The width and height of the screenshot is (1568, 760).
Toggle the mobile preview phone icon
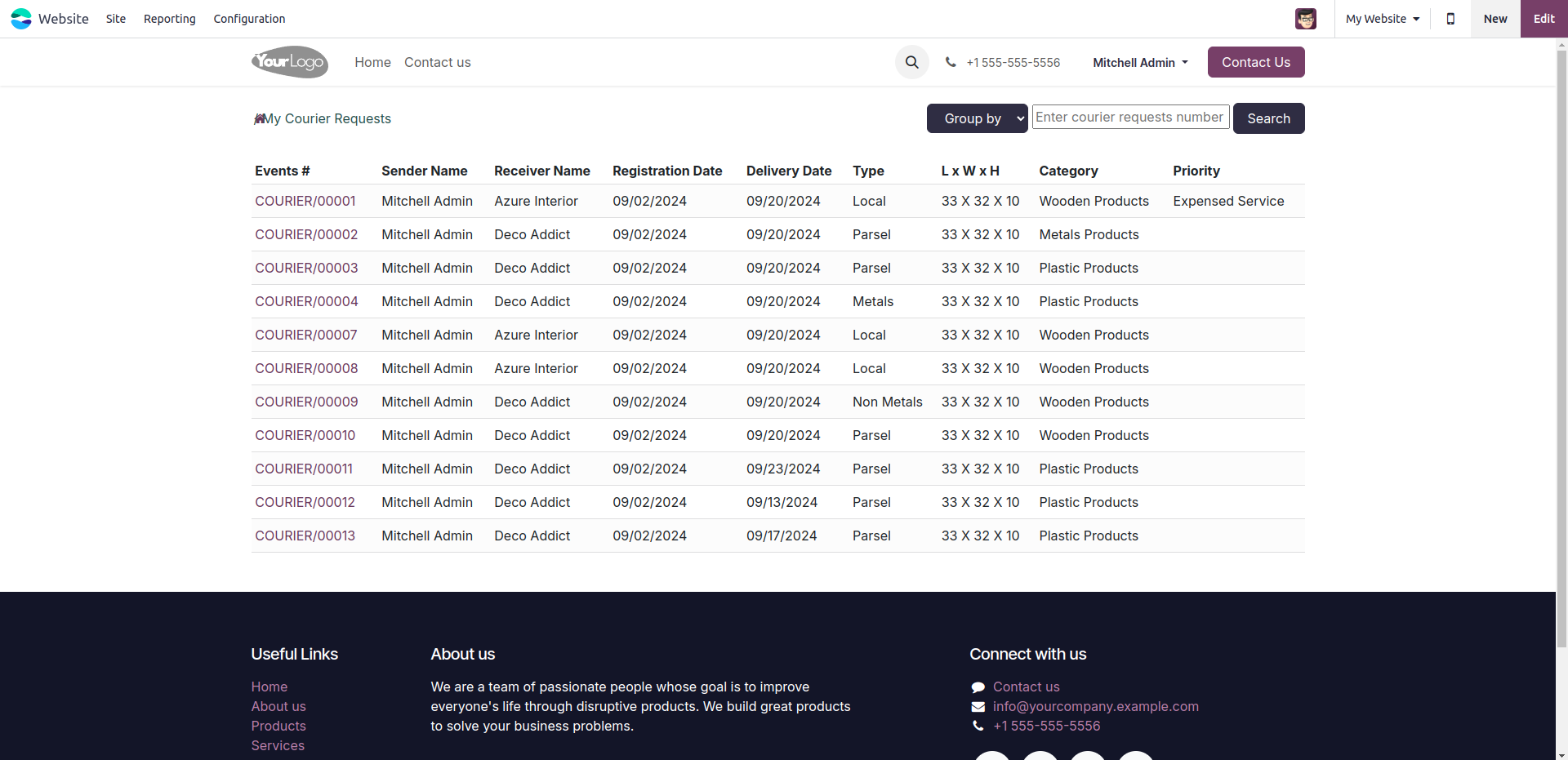[x=1450, y=19]
